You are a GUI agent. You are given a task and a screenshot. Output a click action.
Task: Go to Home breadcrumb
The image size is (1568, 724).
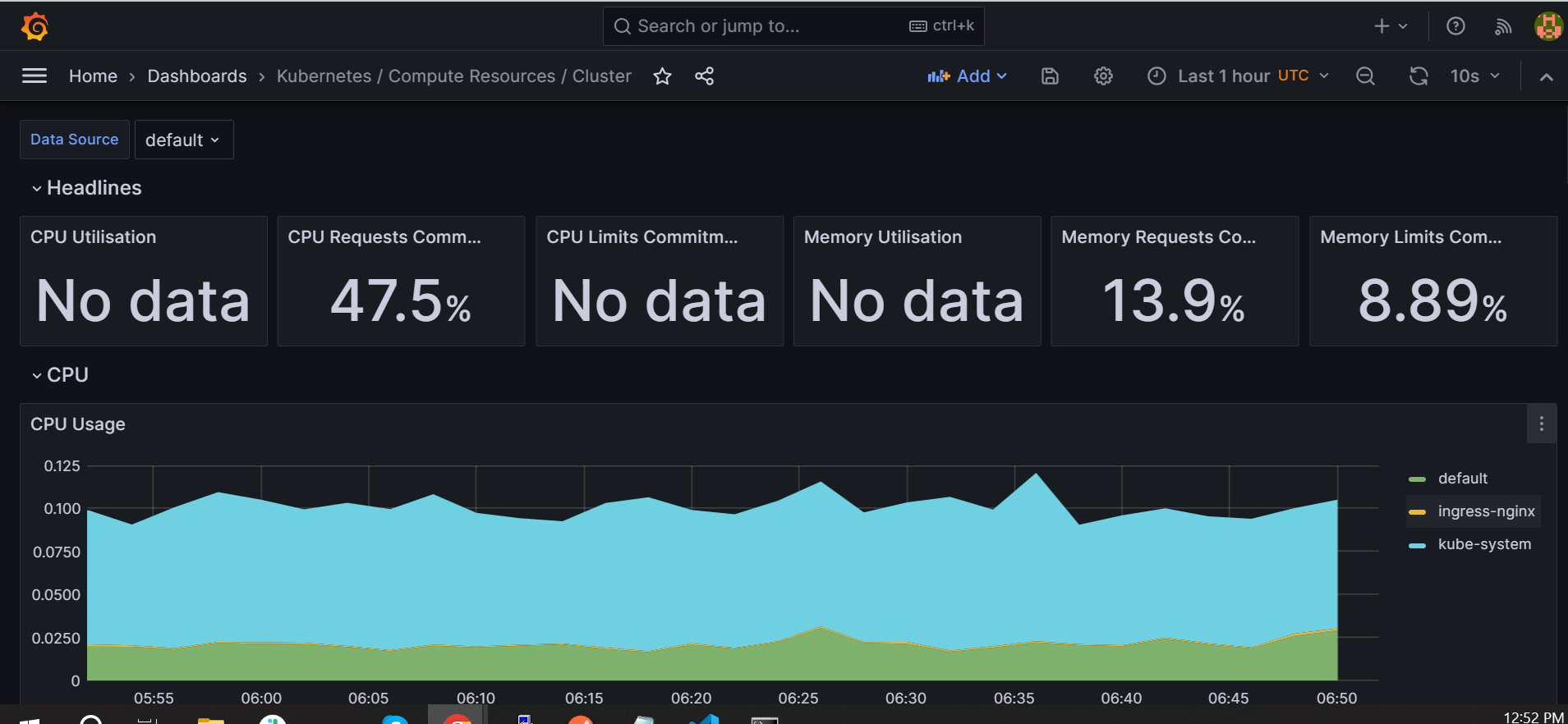point(93,76)
